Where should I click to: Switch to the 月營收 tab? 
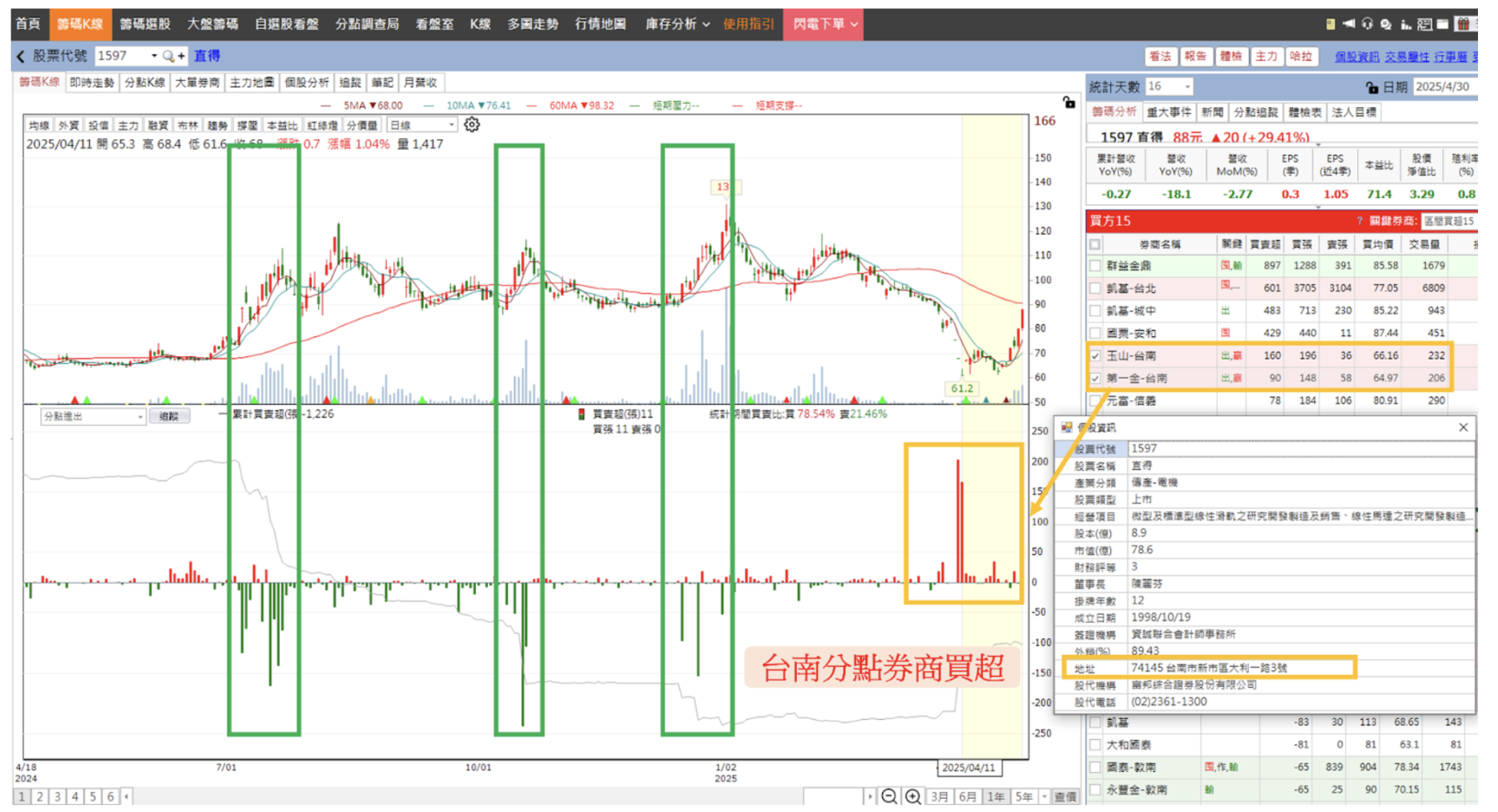coord(421,82)
